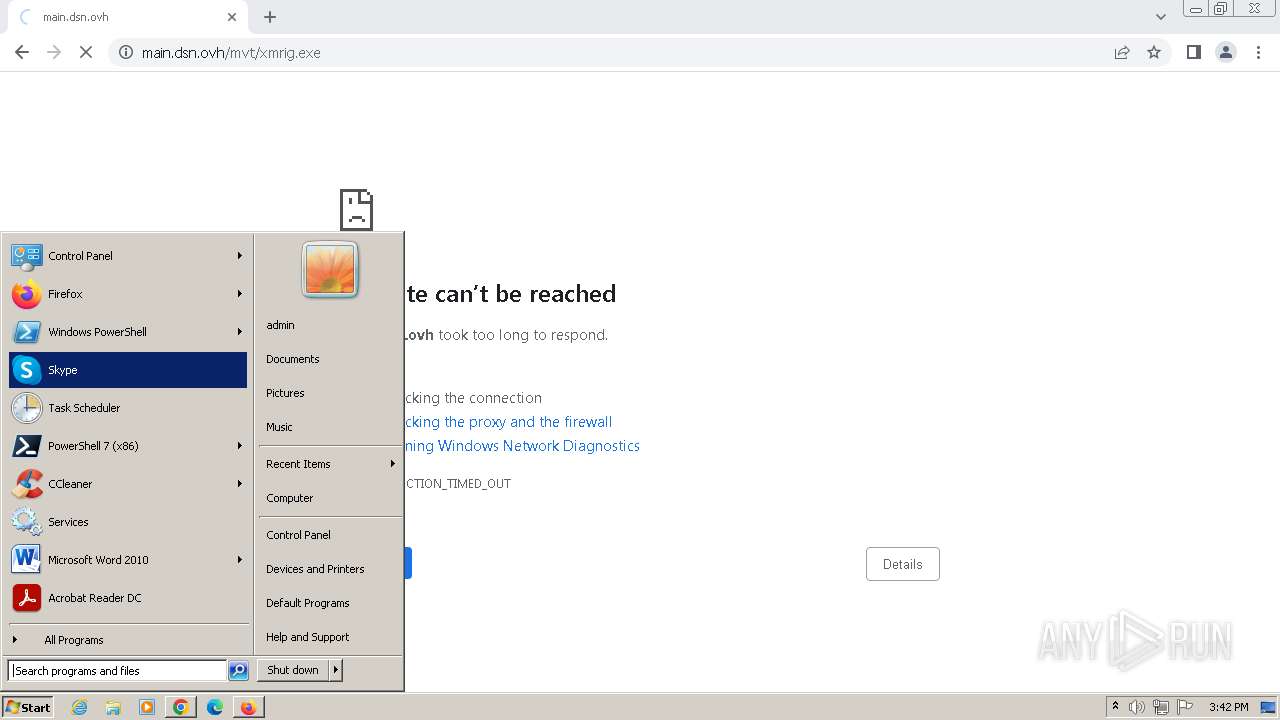Open Acrobat Reader DC

128,598
